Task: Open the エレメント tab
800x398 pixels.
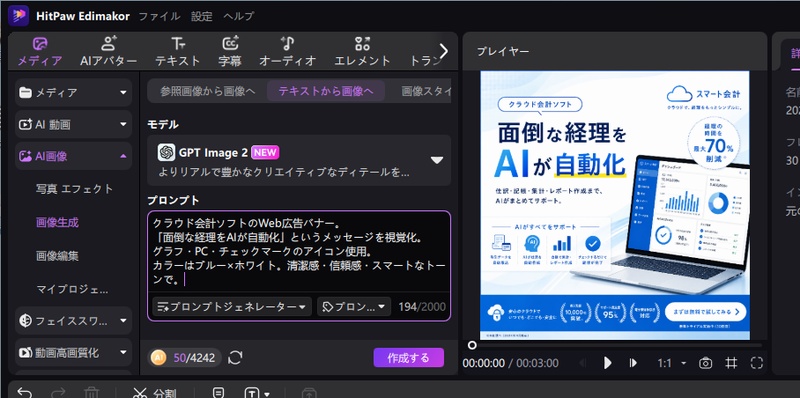Action: tap(362, 52)
